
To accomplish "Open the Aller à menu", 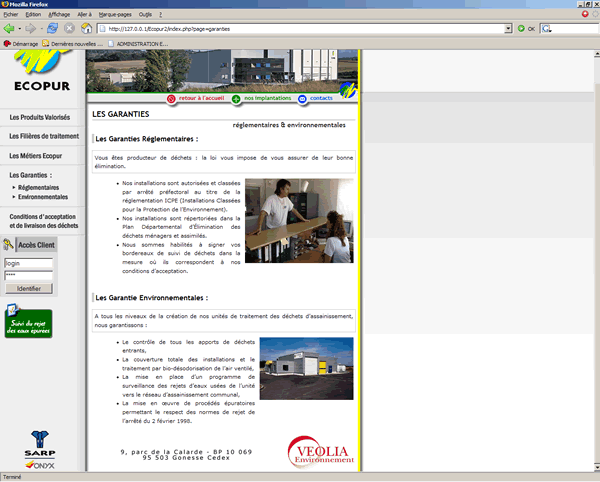I will [85, 15].
